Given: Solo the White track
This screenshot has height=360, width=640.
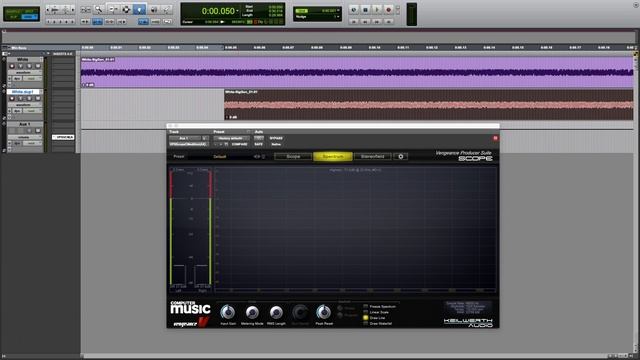Looking at the screenshot, I should (29, 66).
